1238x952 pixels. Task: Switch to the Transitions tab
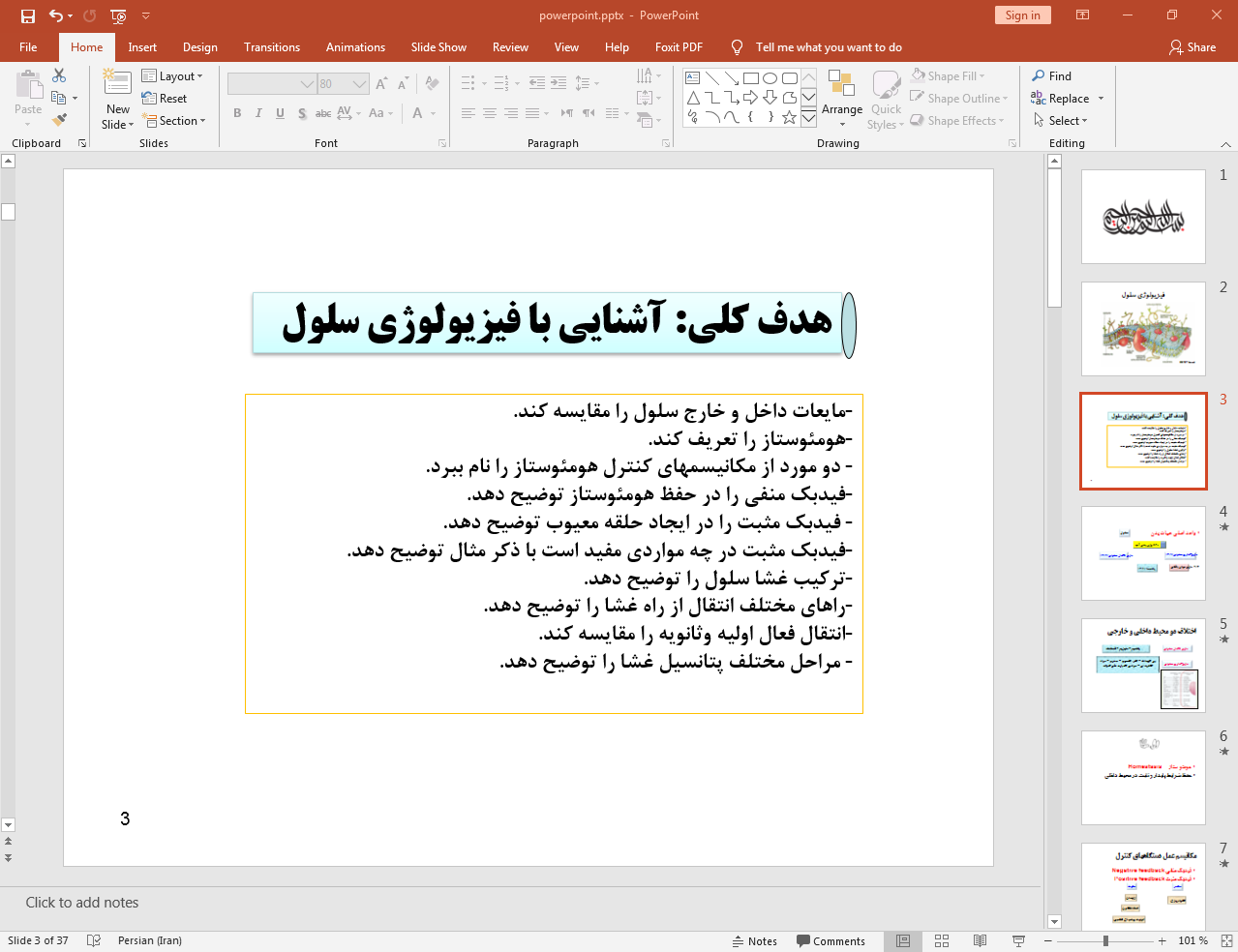[x=271, y=47]
